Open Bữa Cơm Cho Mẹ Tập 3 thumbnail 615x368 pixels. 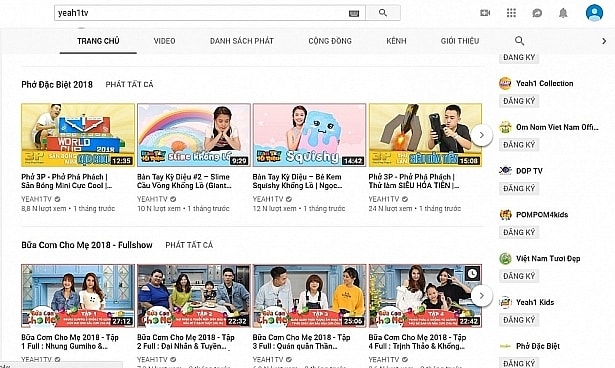309,295
